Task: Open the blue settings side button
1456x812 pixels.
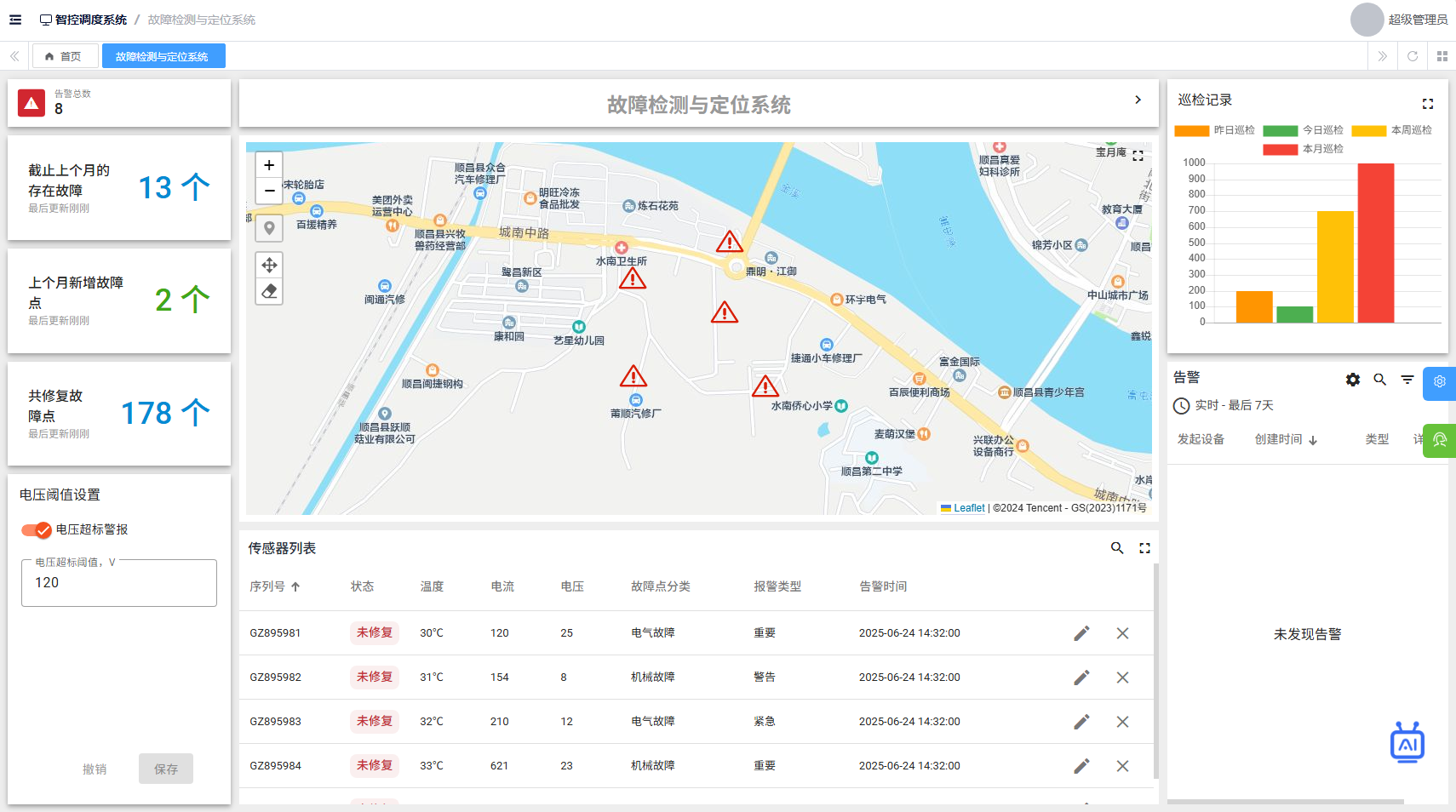Action: [x=1440, y=383]
